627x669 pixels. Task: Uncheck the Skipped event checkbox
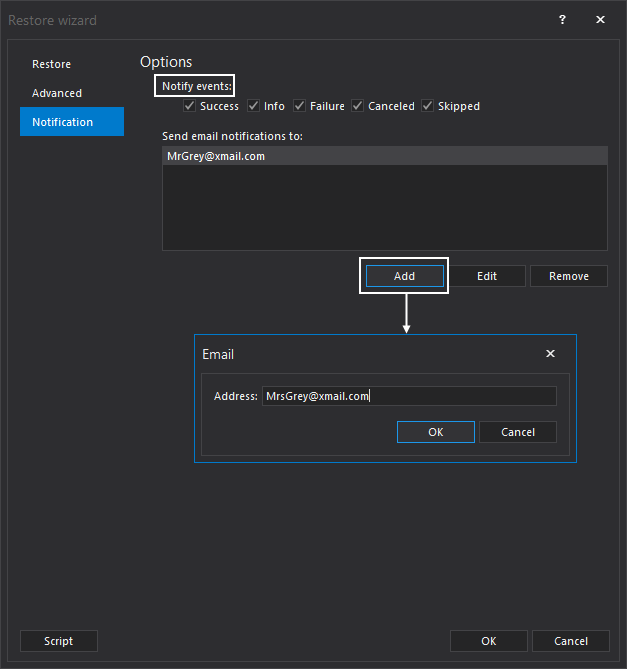[427, 106]
